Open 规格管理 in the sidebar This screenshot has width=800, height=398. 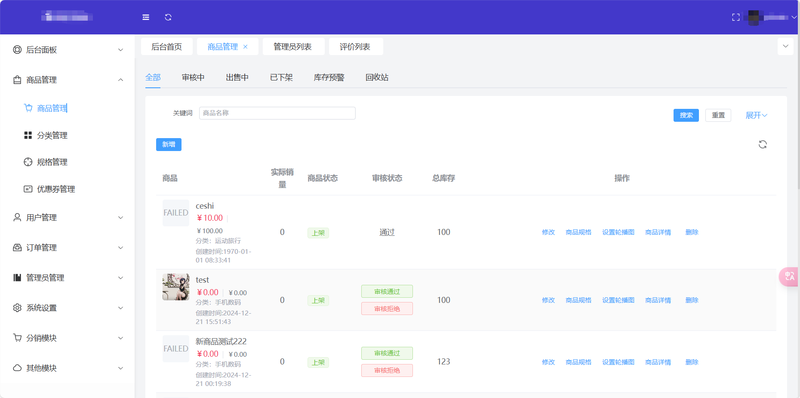52,162
